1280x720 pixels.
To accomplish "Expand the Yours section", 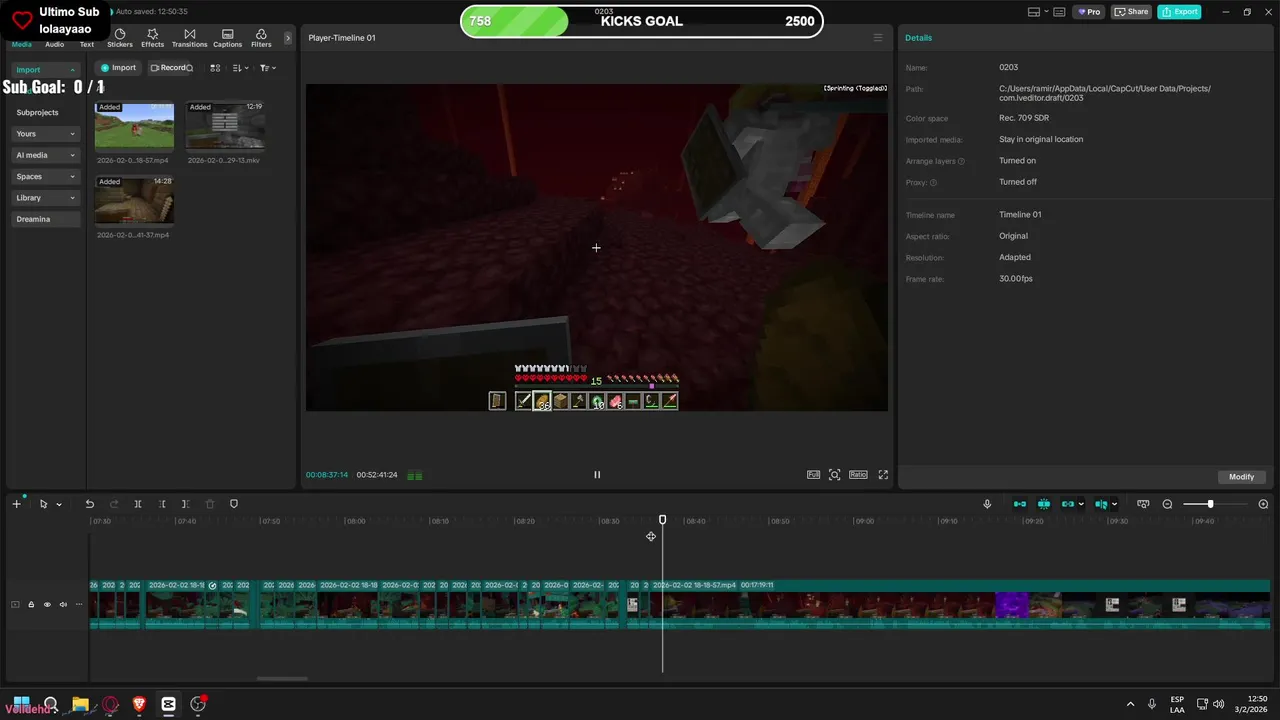I will [46, 134].
